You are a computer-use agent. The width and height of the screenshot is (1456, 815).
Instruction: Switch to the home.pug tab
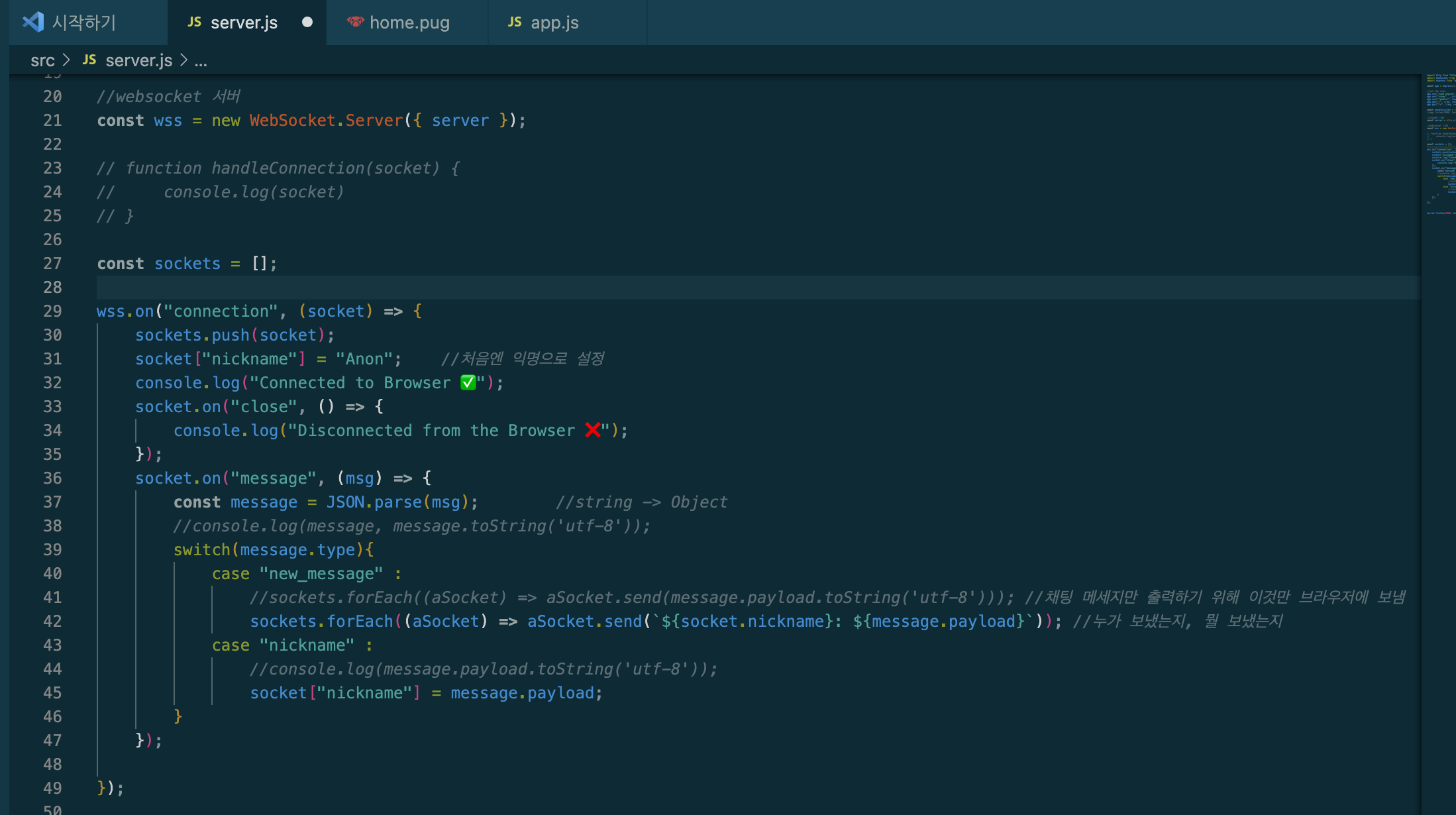(409, 23)
